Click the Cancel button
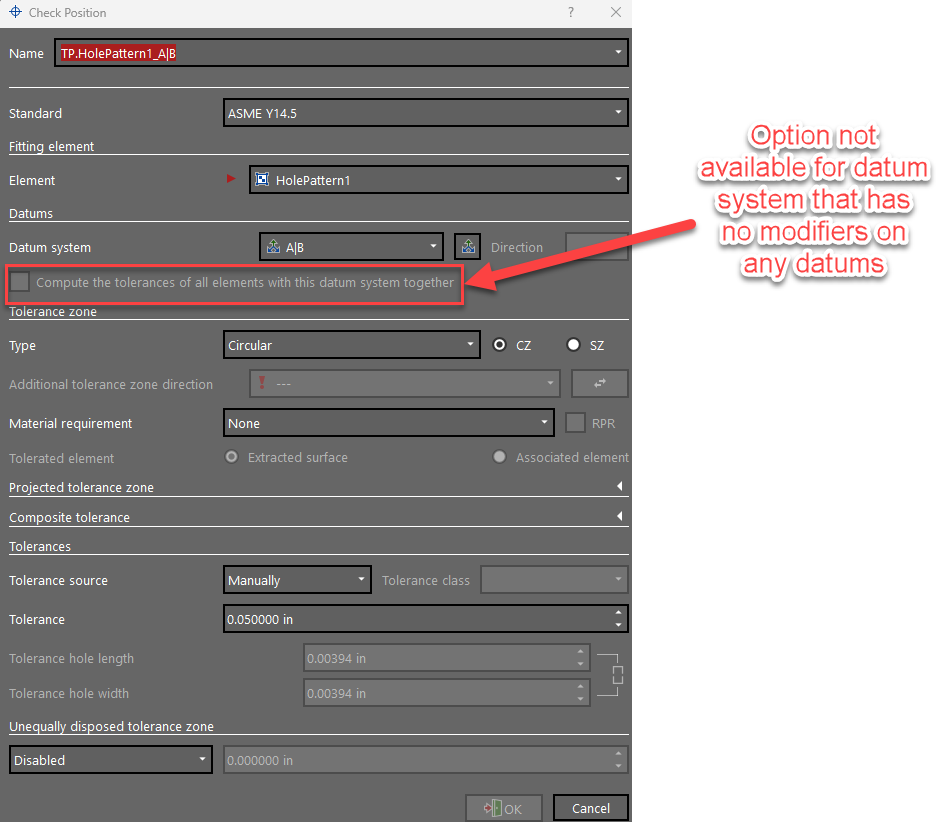 590,808
